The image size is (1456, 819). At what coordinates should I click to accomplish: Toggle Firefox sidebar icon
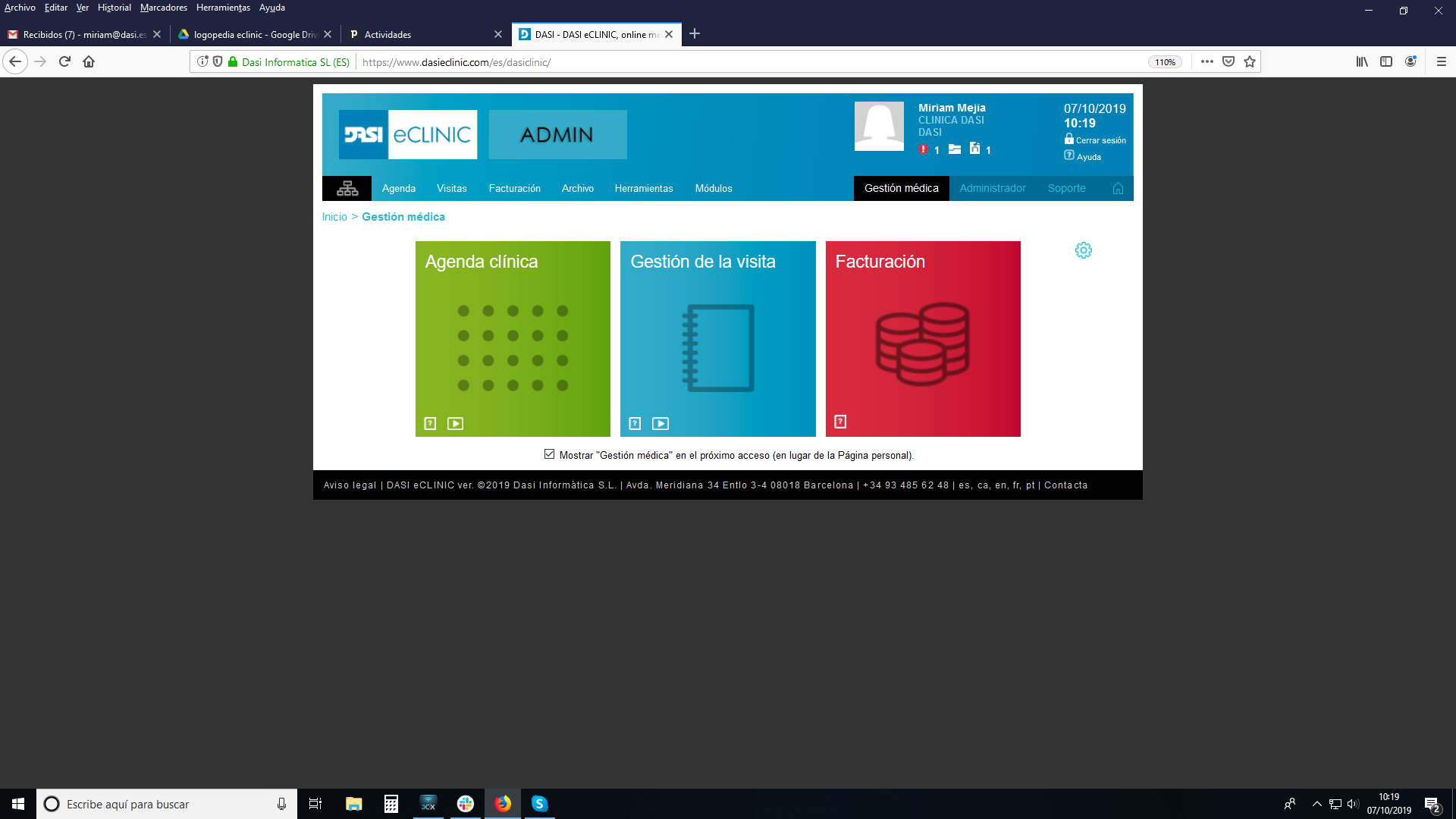[1386, 61]
